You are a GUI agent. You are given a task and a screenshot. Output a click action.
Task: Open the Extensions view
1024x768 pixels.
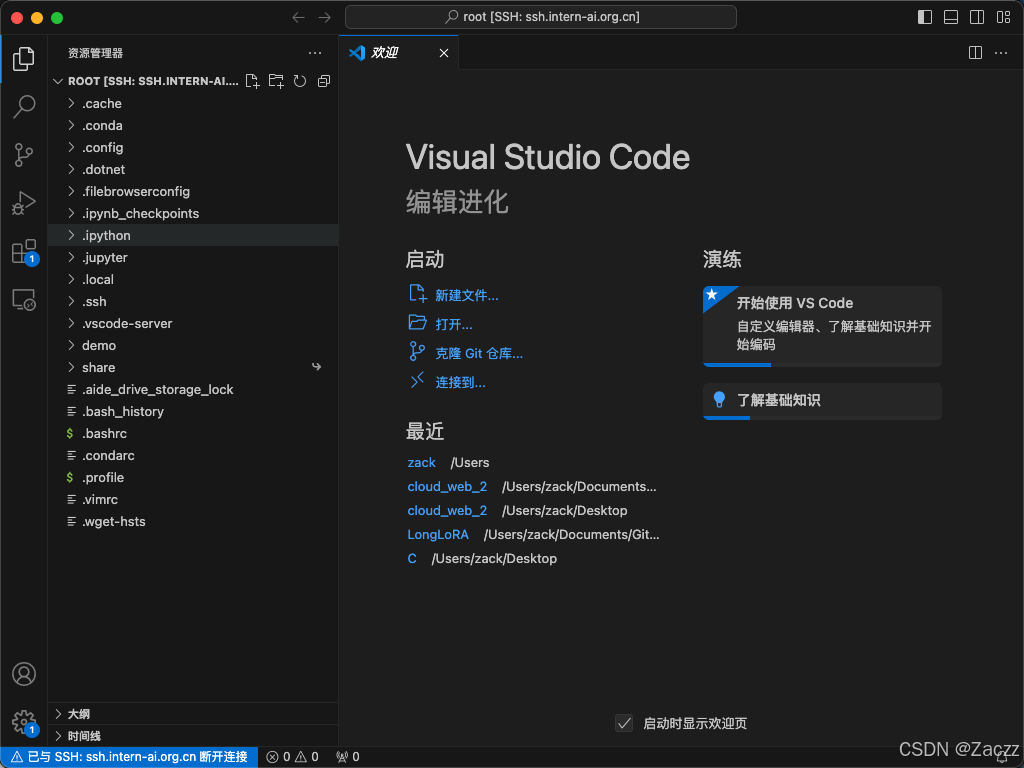click(24, 251)
